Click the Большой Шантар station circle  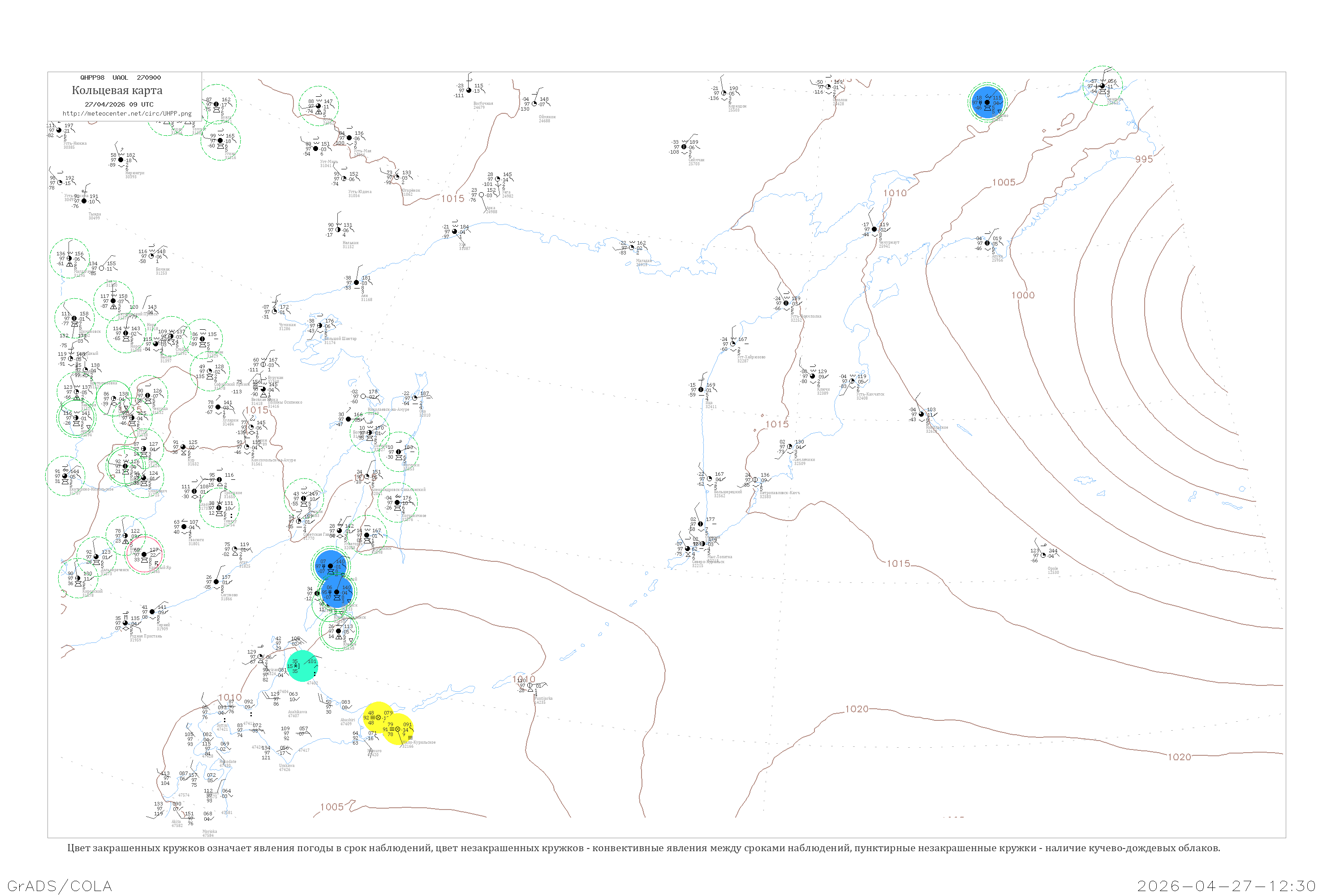[319, 326]
